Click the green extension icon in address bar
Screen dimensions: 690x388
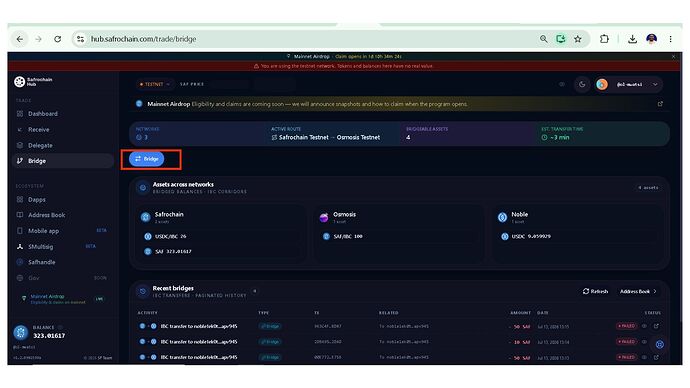[561, 39]
